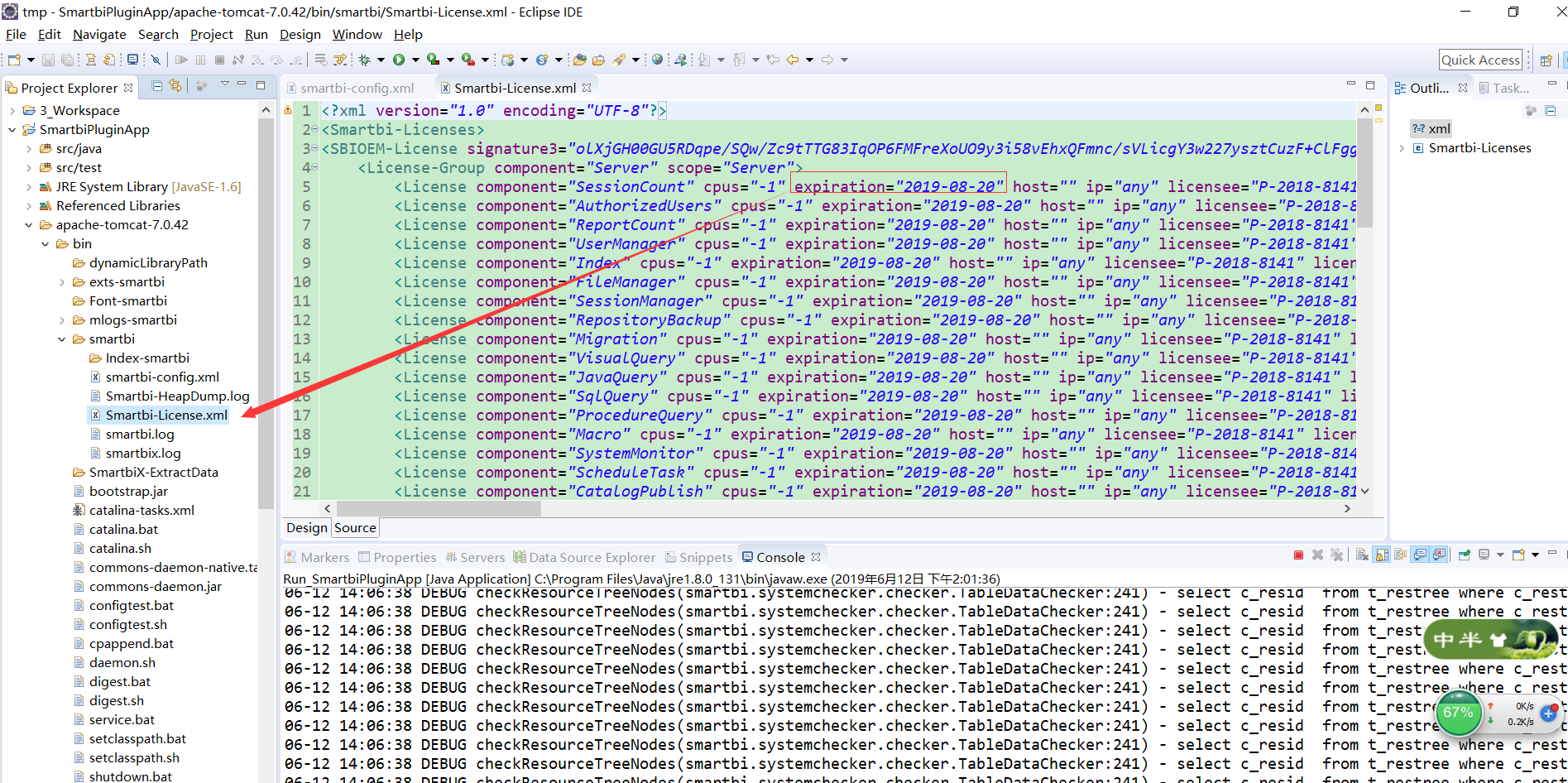The image size is (1568, 783).
Task: Open the Web Browser globe icon
Action: tap(657, 60)
